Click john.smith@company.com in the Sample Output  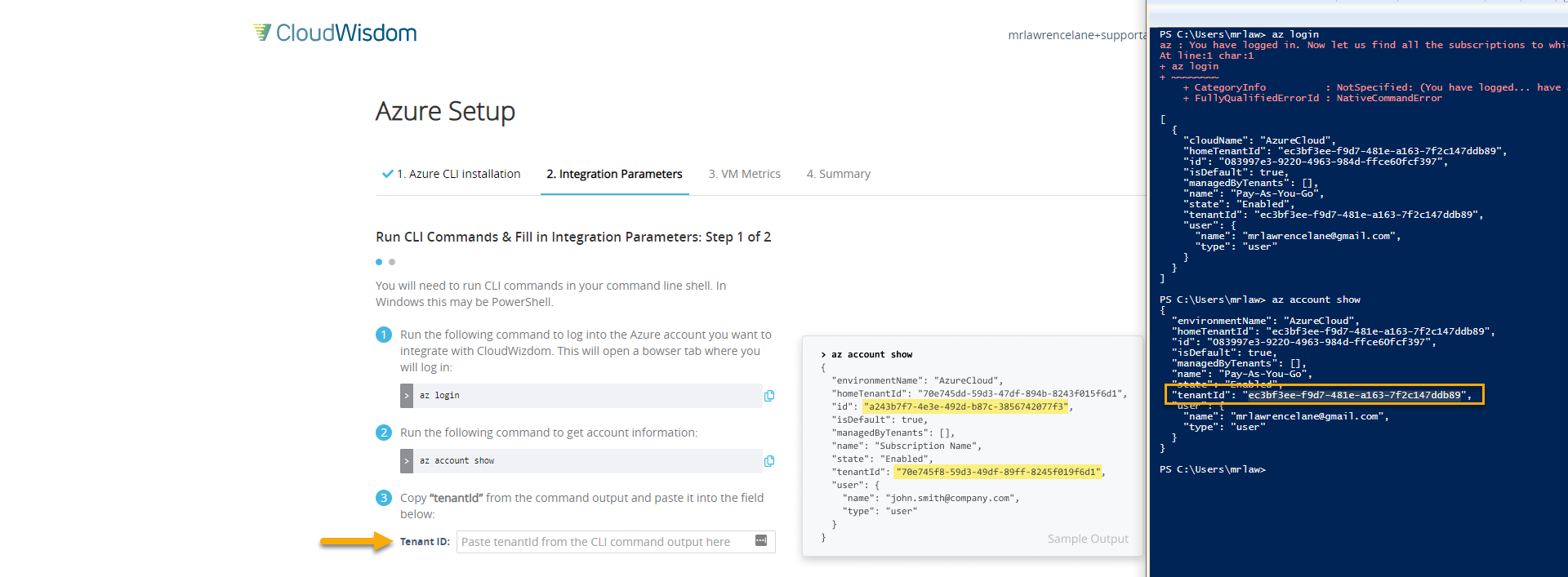point(952,498)
